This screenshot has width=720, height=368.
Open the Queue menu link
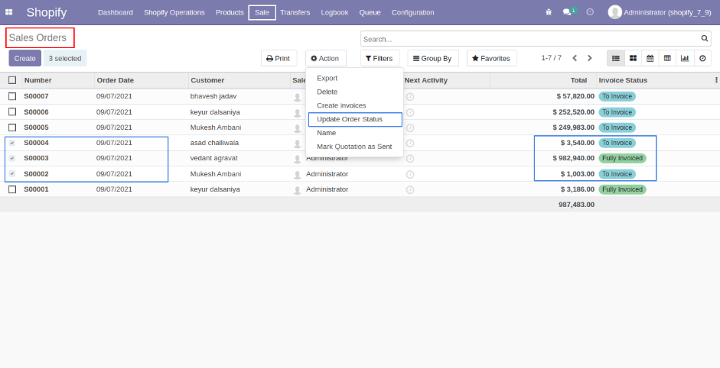pyautogui.click(x=370, y=12)
